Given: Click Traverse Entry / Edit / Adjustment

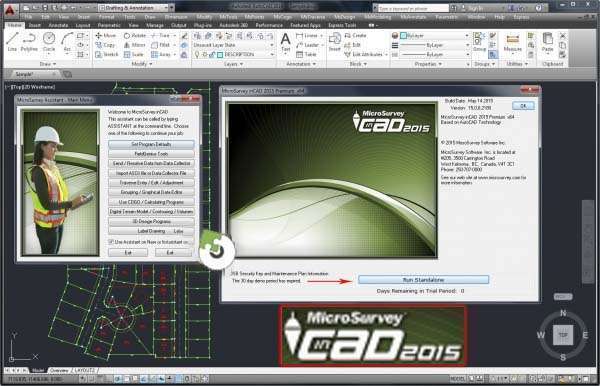Looking at the screenshot, I should [x=151, y=182].
